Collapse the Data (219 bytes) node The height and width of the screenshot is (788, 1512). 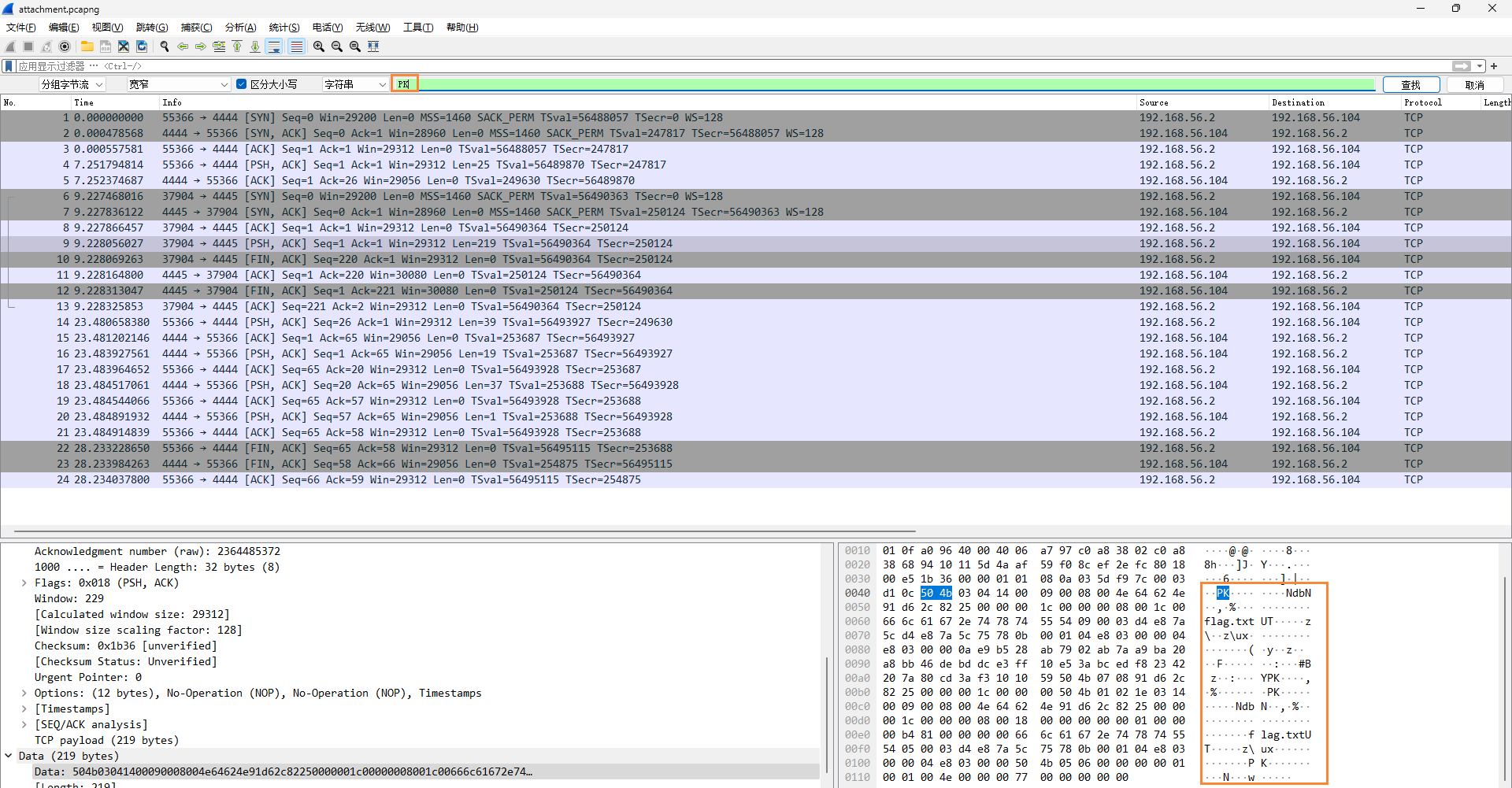9,756
